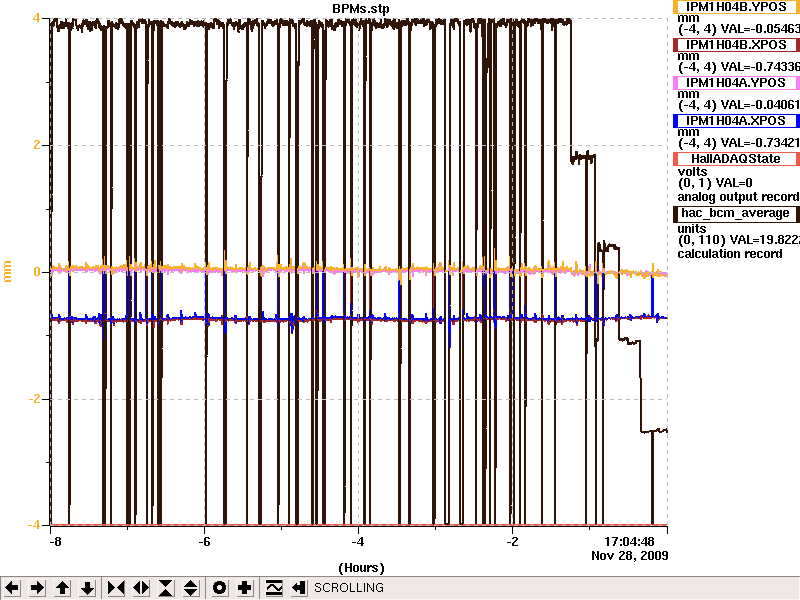Pan the plot down with down arrow

coord(87,588)
